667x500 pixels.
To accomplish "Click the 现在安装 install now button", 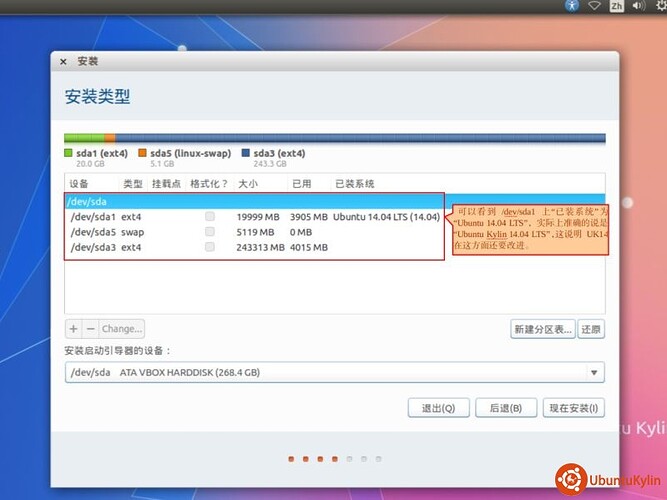I will click(573, 408).
